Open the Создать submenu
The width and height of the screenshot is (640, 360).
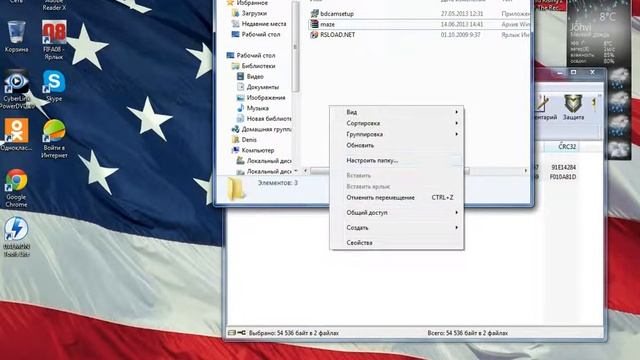tap(397, 228)
